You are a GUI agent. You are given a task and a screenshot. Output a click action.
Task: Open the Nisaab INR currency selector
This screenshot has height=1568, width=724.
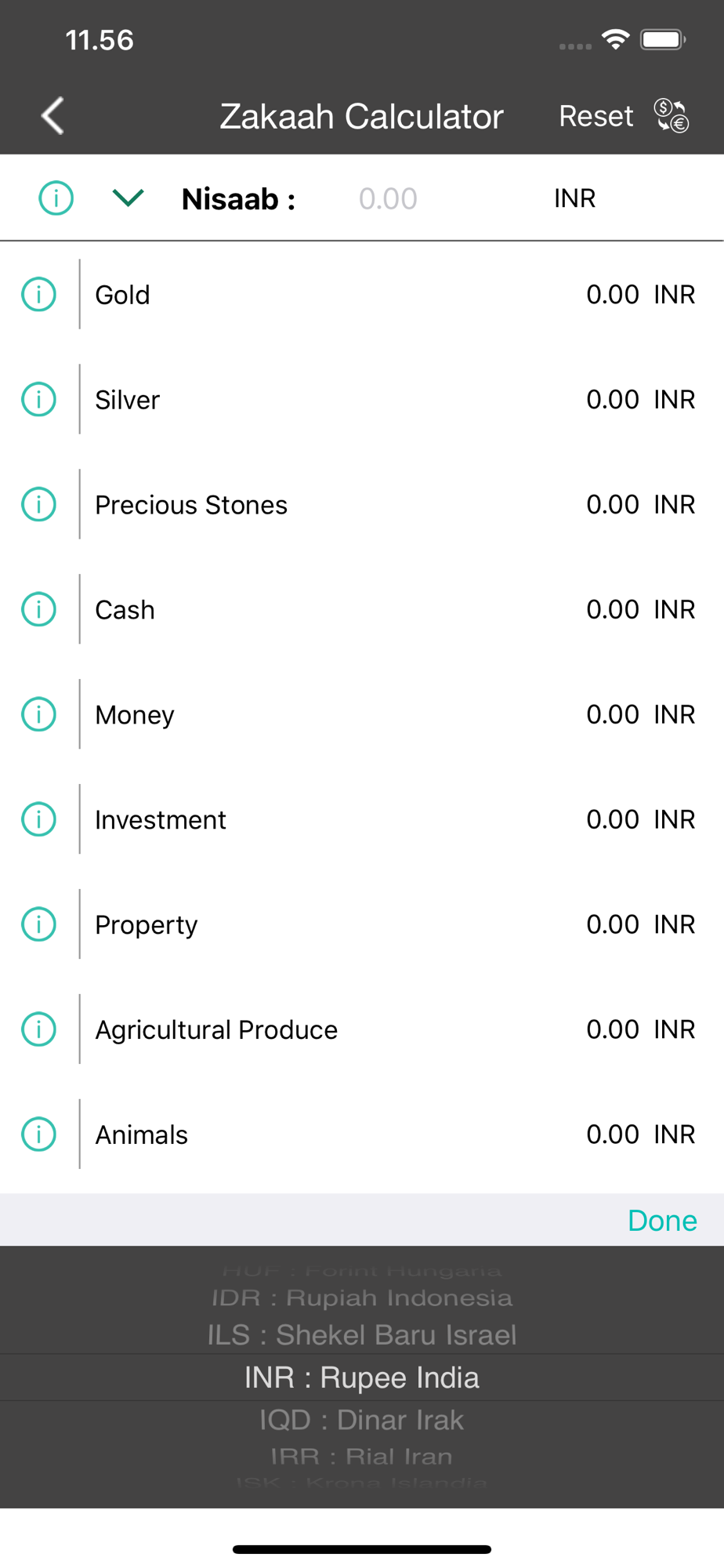pyautogui.click(x=574, y=198)
